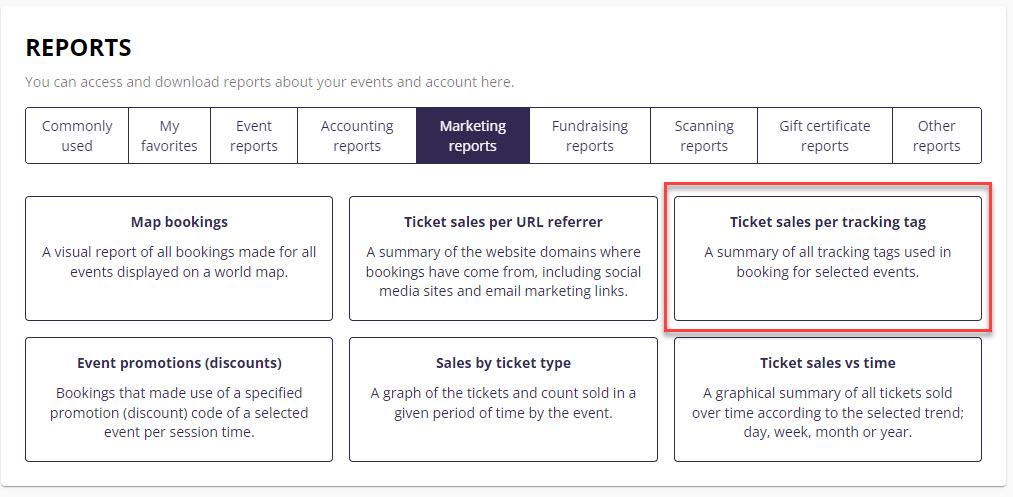Click the world map bookings description text
The height and width of the screenshot is (497, 1013).
(179, 262)
